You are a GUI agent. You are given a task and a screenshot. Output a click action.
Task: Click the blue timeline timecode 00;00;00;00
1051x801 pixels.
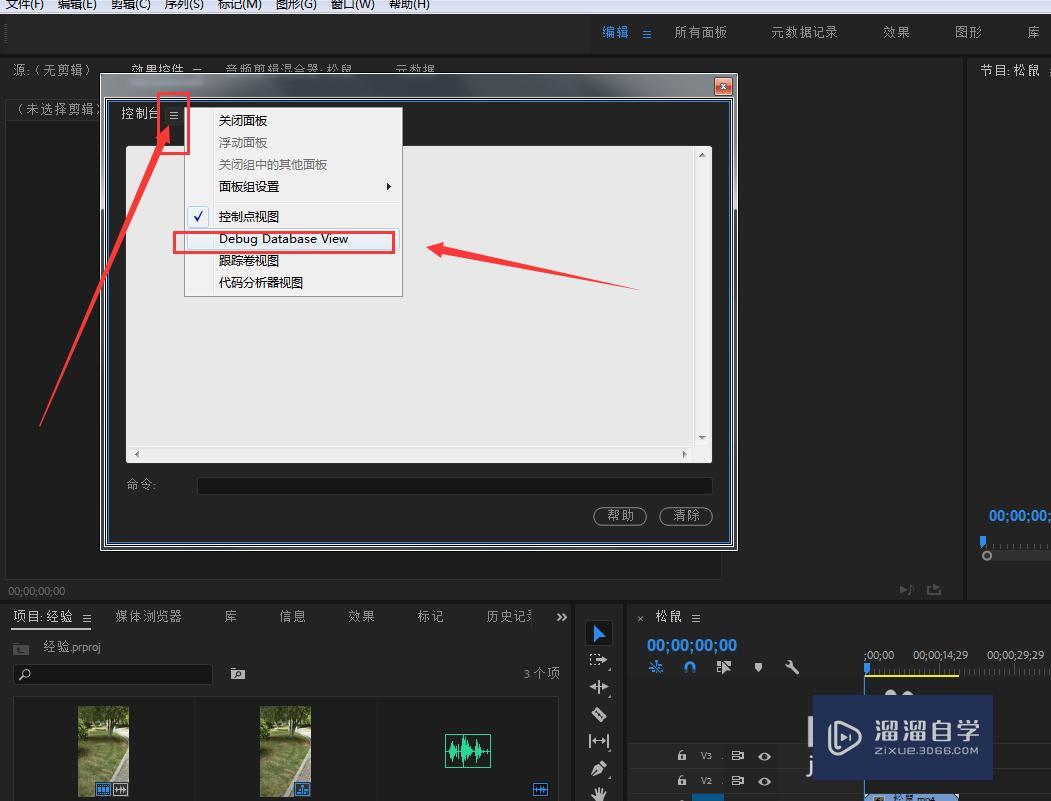click(692, 645)
